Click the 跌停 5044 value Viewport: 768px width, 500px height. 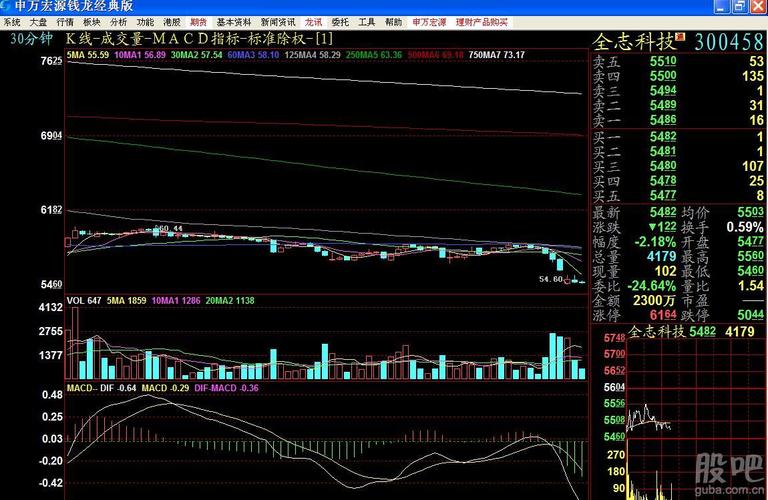click(750, 315)
